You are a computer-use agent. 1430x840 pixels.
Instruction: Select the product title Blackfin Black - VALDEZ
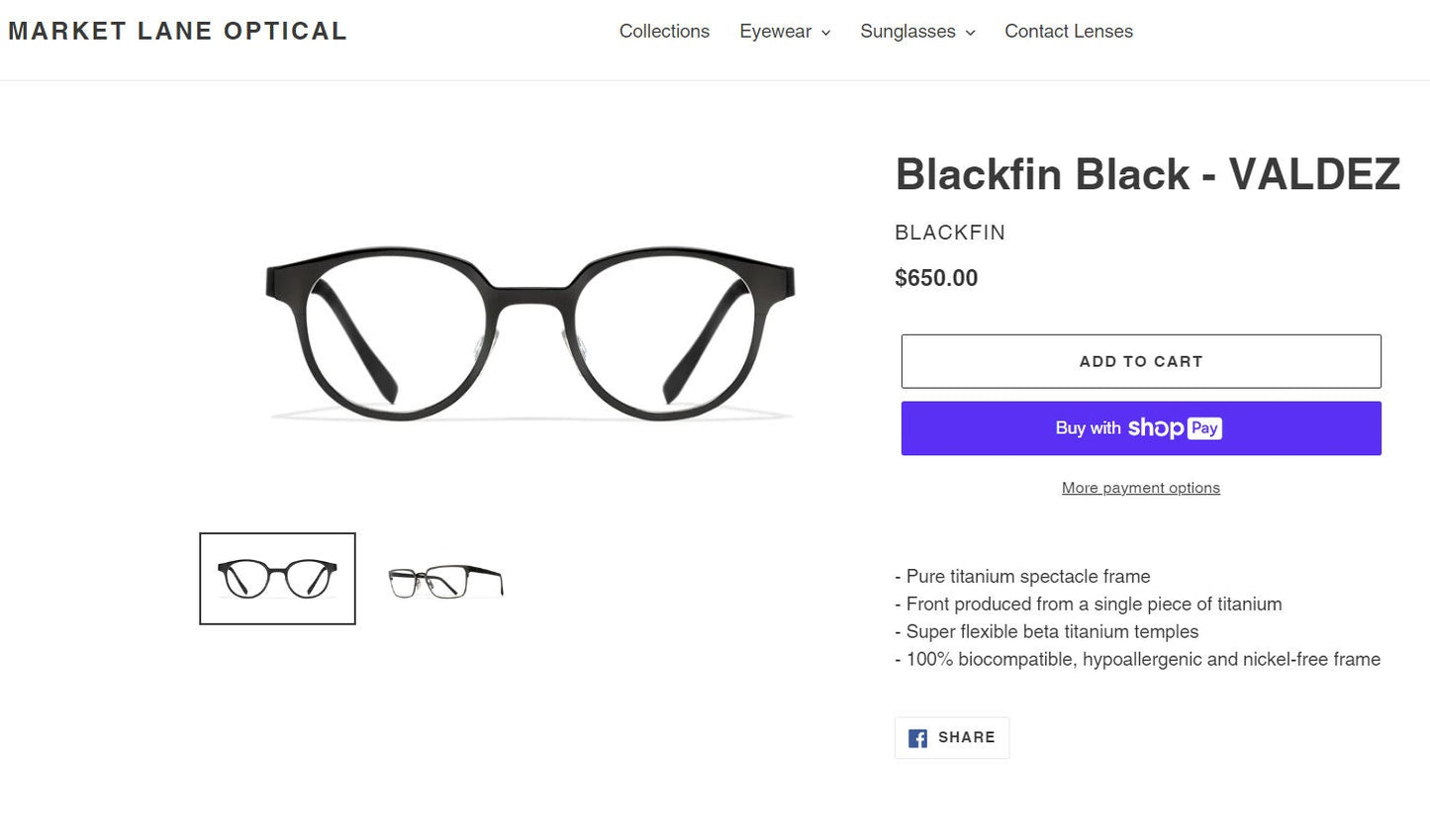coord(1147,174)
